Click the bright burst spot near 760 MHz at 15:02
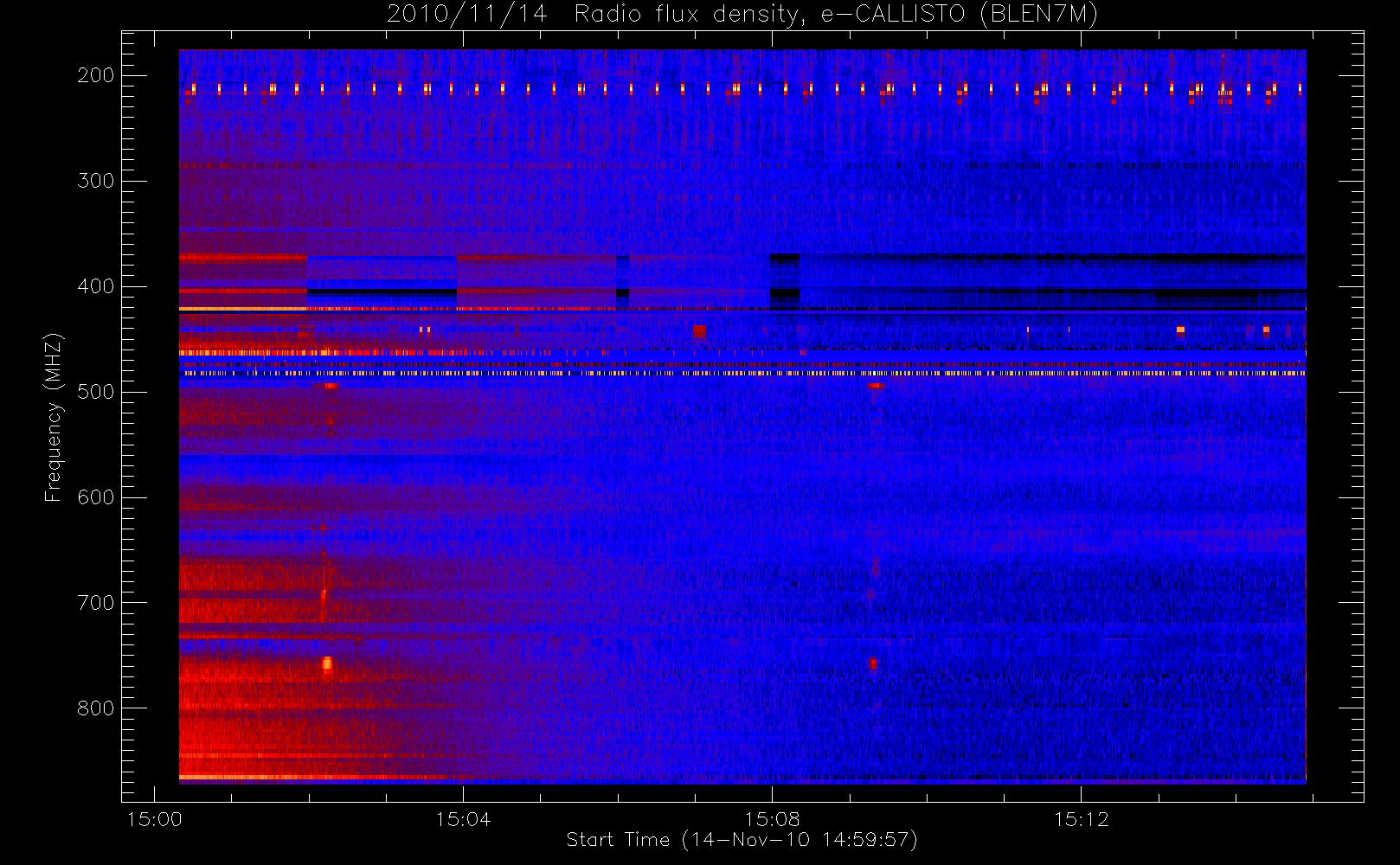Image resolution: width=1400 pixels, height=865 pixels. (327, 663)
